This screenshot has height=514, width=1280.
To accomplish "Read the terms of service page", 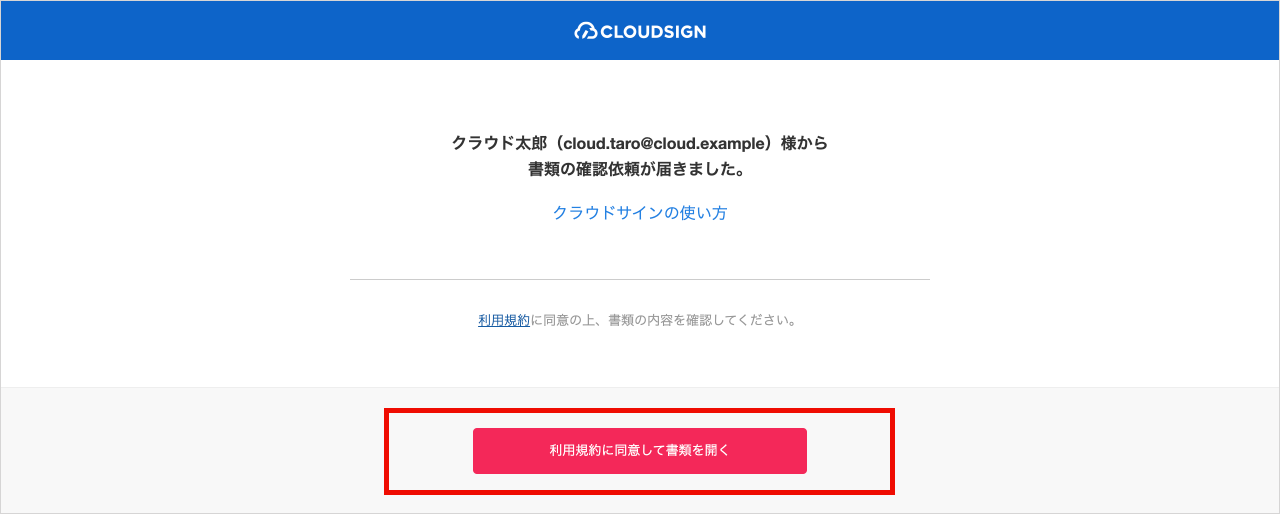I will pos(504,321).
